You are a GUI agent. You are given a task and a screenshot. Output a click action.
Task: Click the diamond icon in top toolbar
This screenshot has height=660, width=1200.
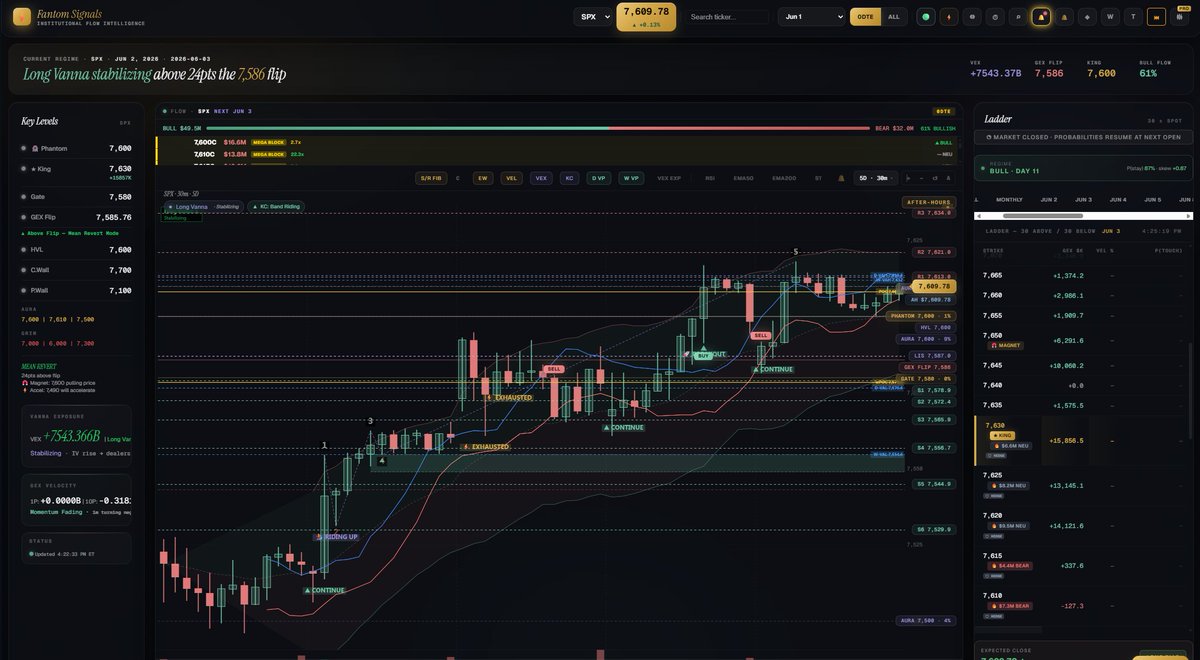(1087, 17)
